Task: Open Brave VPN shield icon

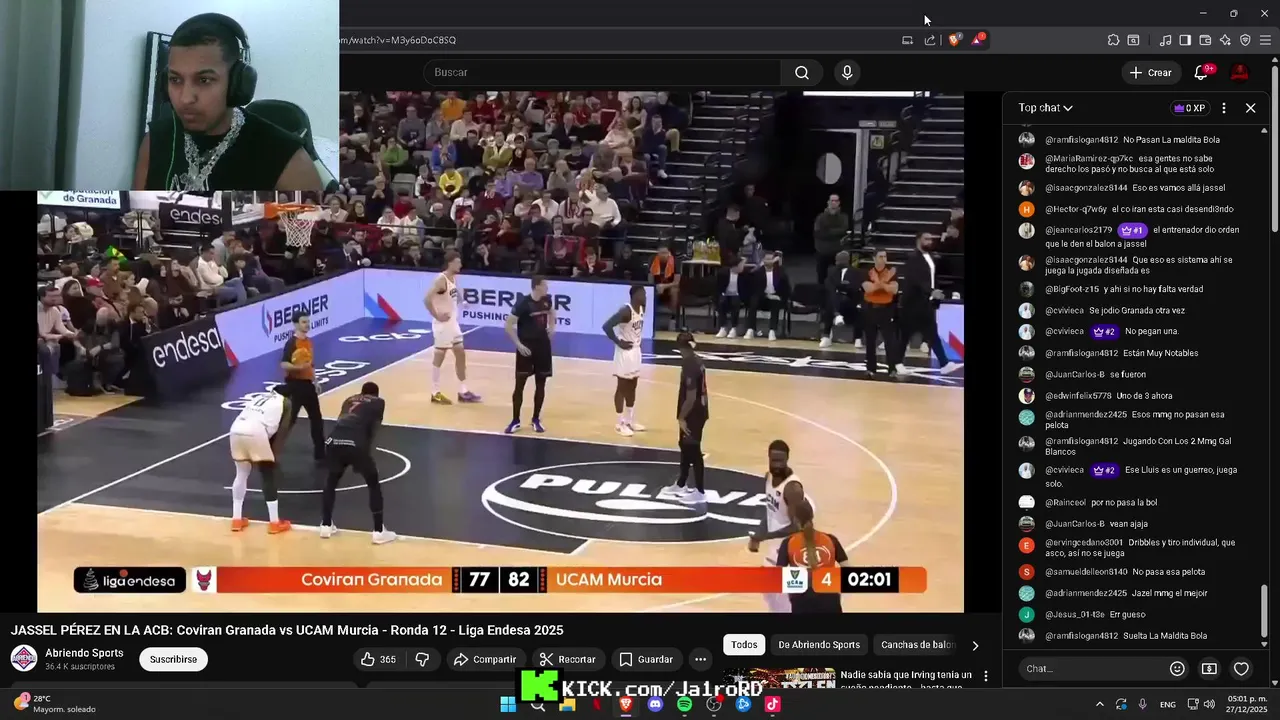Action: [x=1245, y=40]
